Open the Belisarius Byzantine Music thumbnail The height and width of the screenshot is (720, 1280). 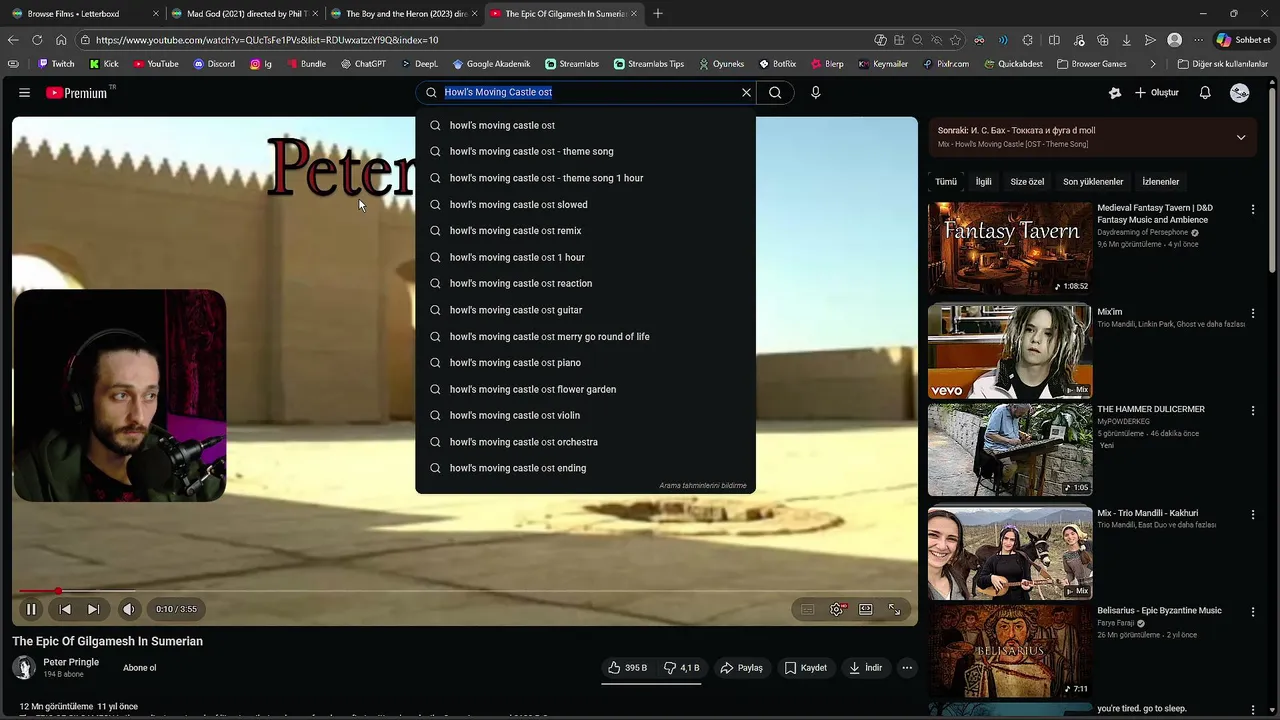pyautogui.click(x=1010, y=651)
